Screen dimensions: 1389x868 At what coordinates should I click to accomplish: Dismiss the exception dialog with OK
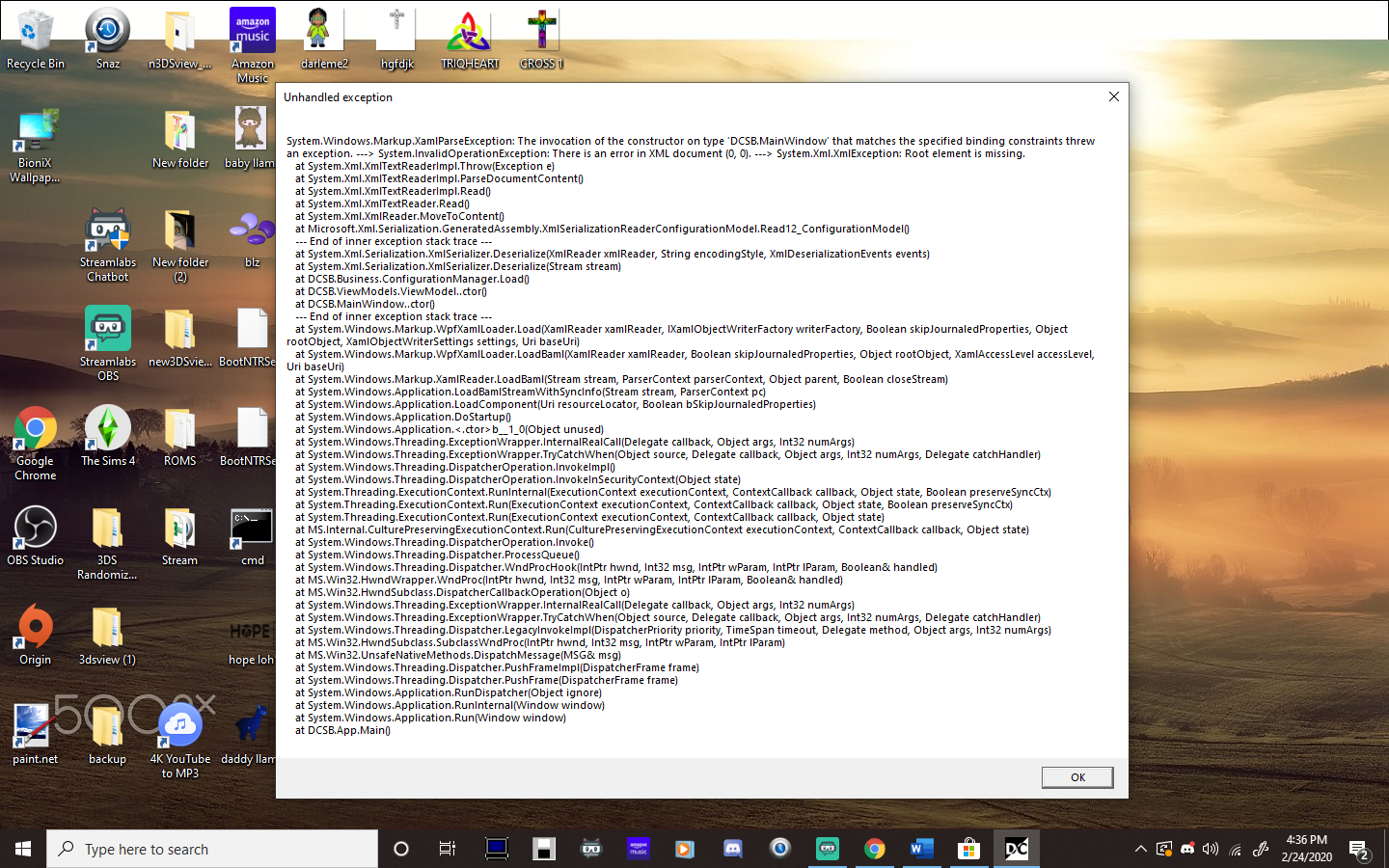pyautogui.click(x=1076, y=777)
